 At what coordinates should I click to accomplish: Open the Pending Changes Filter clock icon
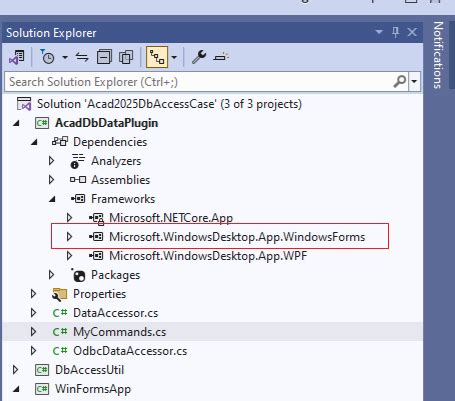pos(47,57)
